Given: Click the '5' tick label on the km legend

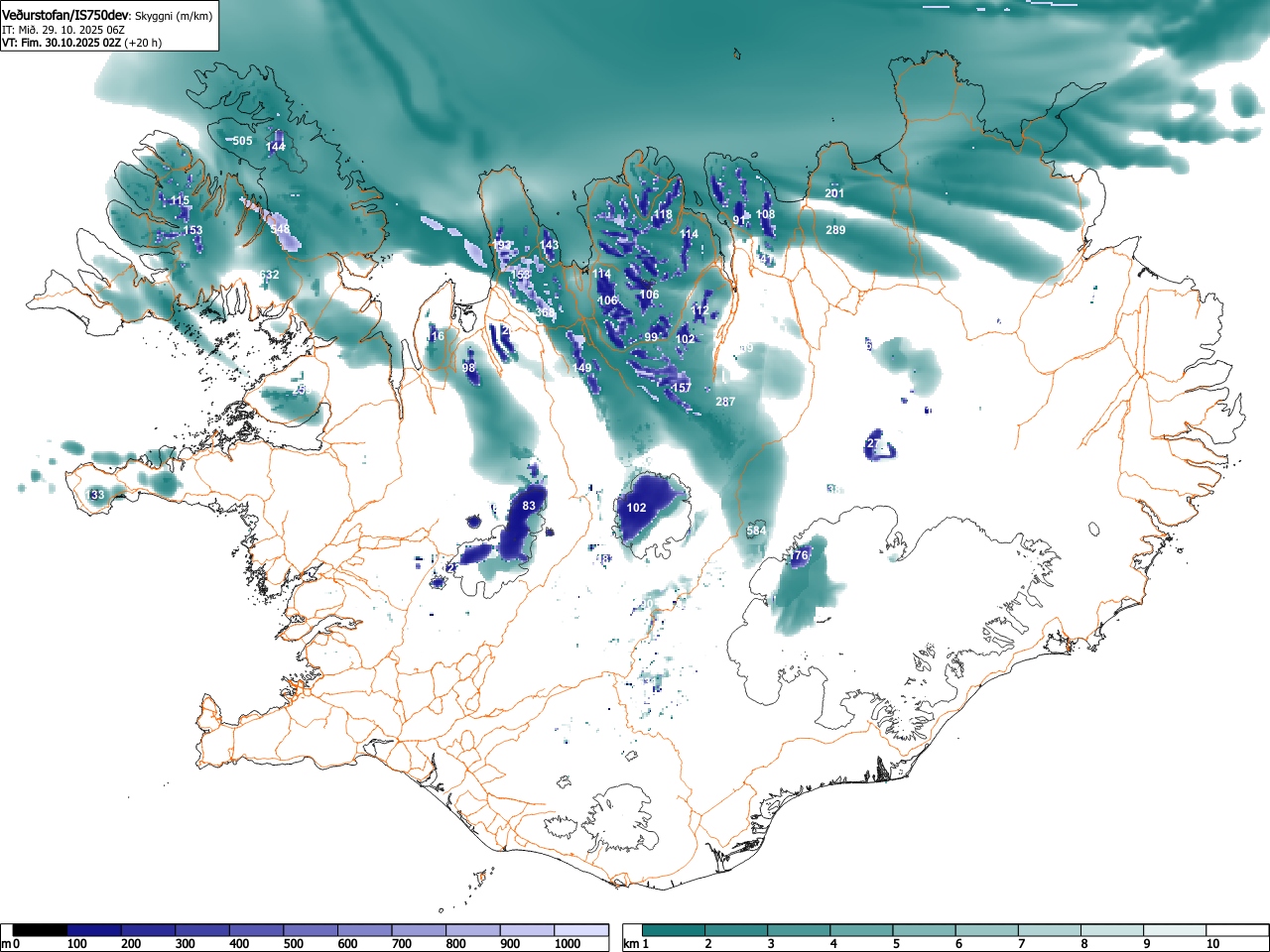Looking at the screenshot, I should pyautogui.click(x=896, y=944).
